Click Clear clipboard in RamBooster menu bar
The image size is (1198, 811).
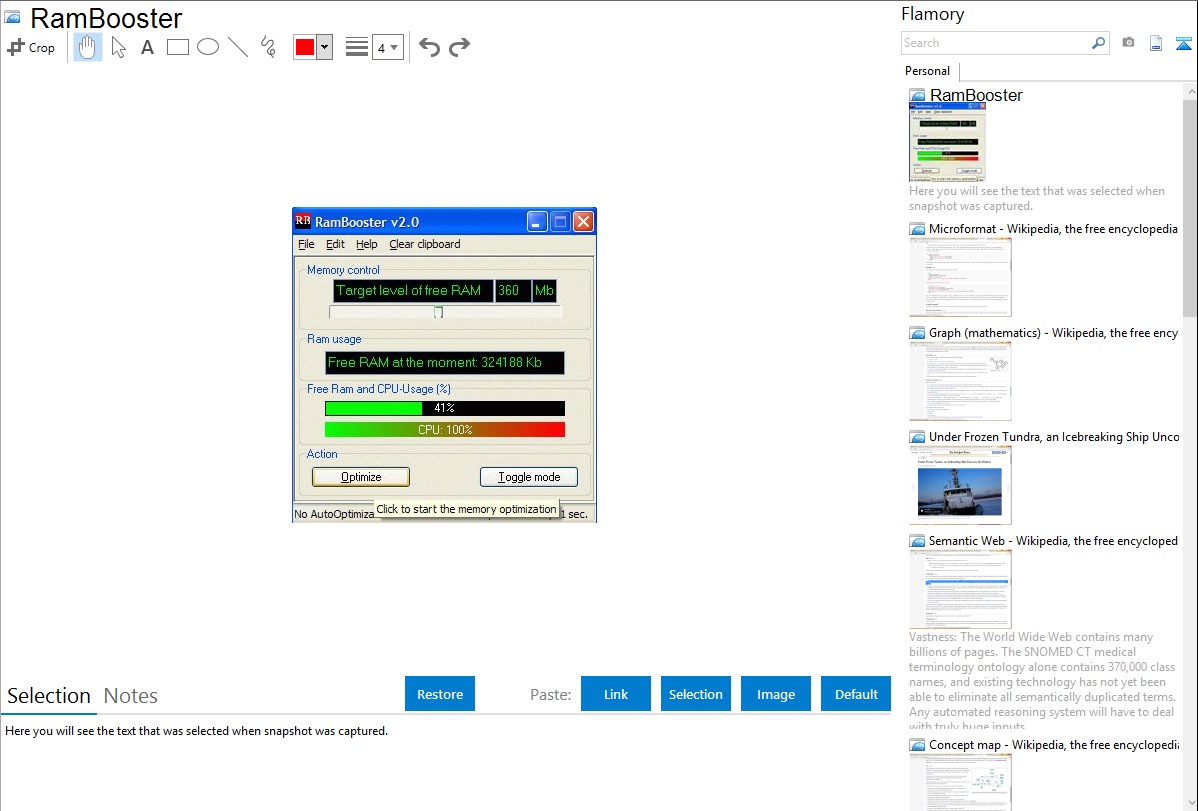tap(425, 245)
